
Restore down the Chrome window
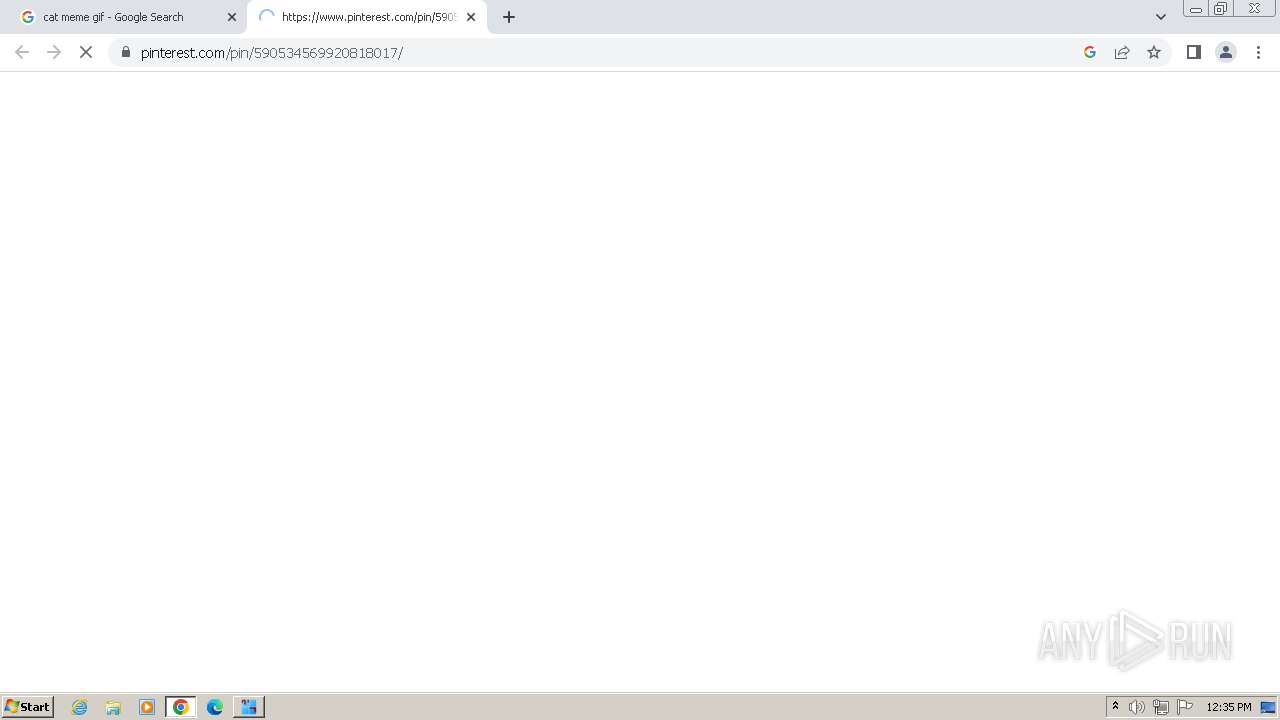(x=1221, y=9)
